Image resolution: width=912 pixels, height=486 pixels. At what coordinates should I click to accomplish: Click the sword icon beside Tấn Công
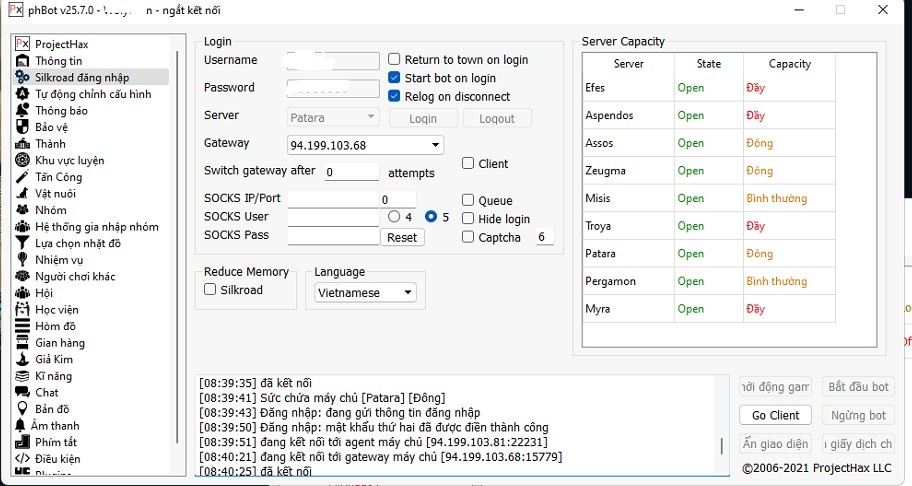click(22, 177)
